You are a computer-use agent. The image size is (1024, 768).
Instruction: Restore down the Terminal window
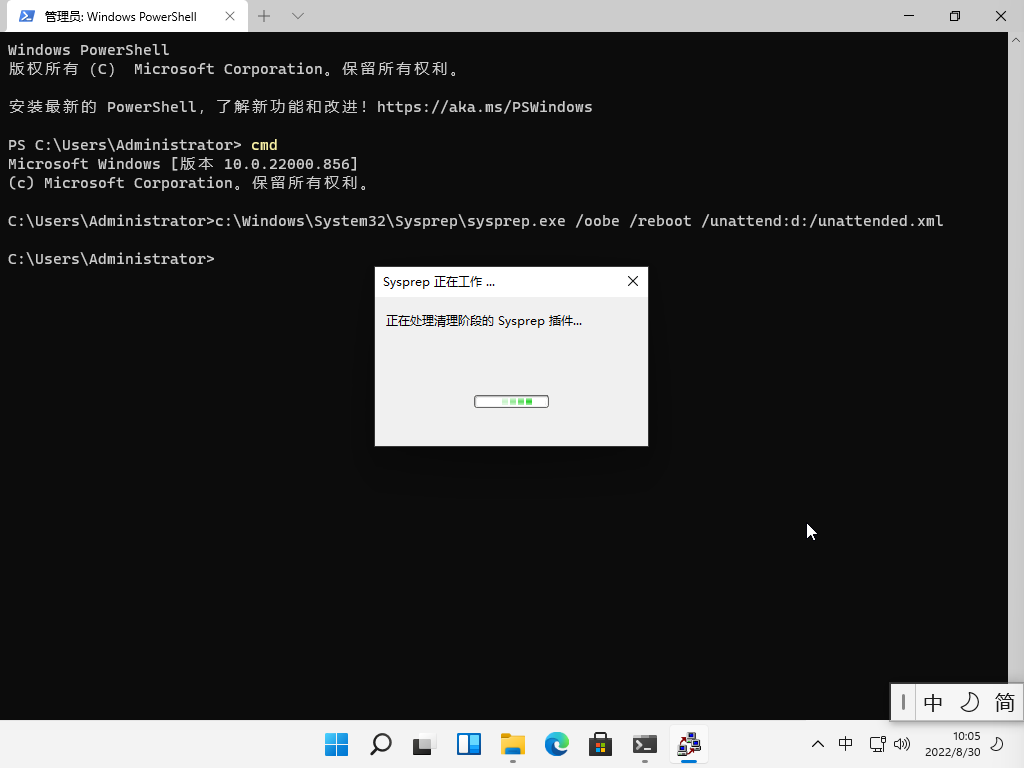955,16
